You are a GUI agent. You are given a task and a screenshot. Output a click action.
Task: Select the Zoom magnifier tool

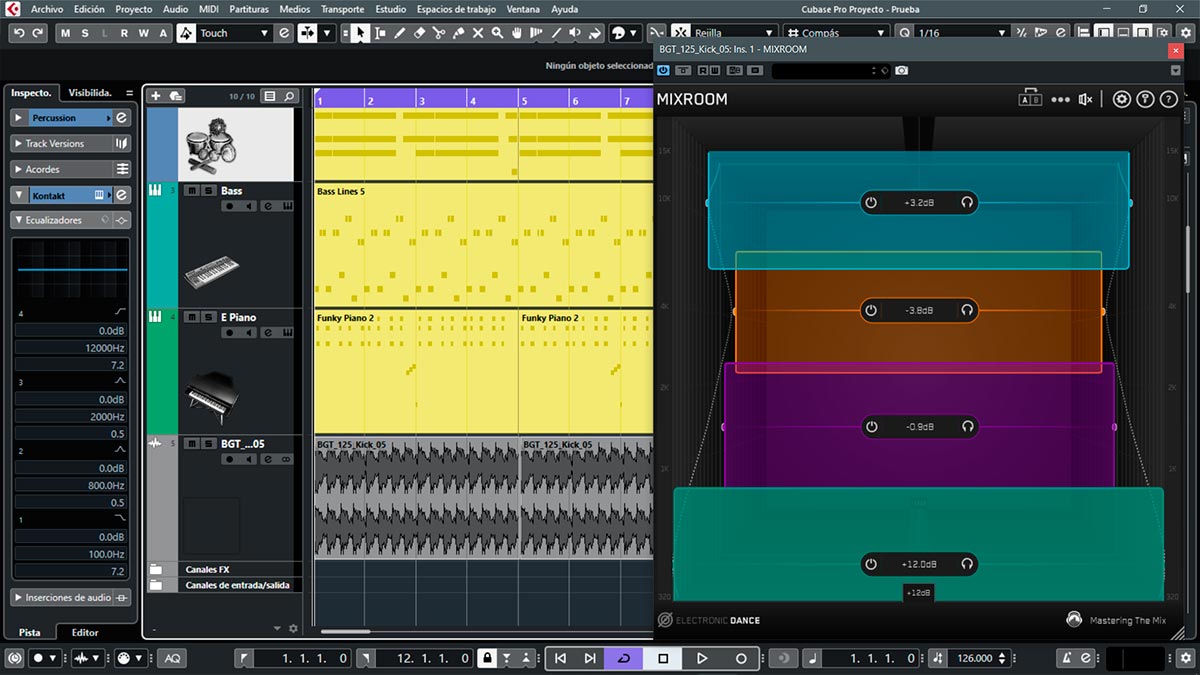point(497,33)
